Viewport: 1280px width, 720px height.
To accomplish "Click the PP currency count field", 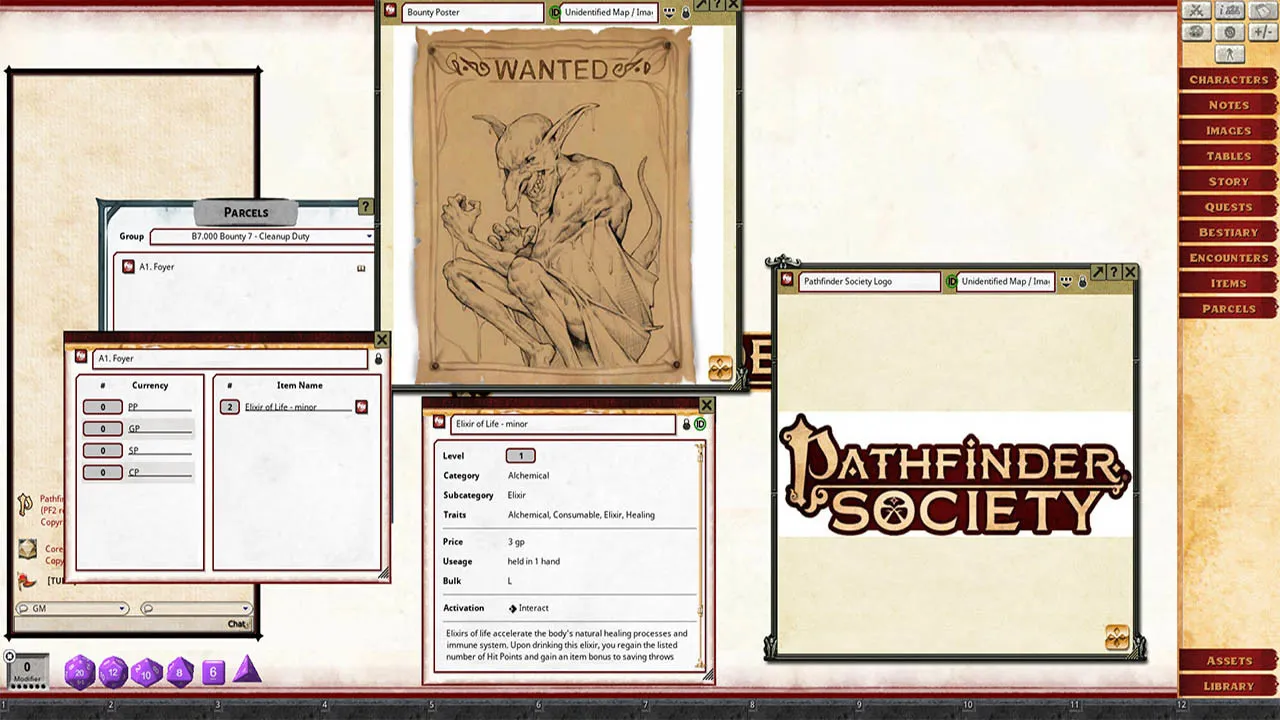I will click(102, 407).
